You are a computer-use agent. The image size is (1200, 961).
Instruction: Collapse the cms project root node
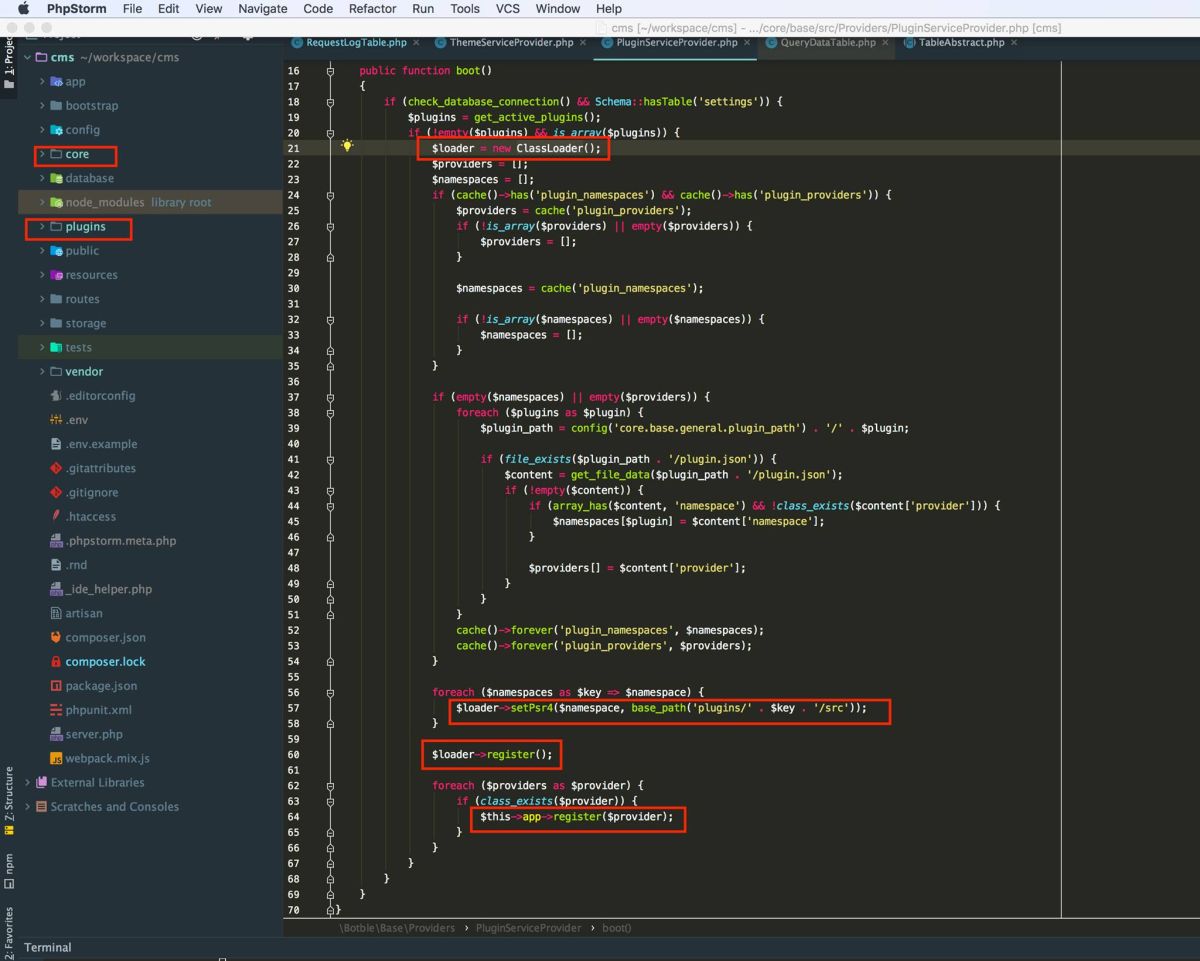coord(27,58)
